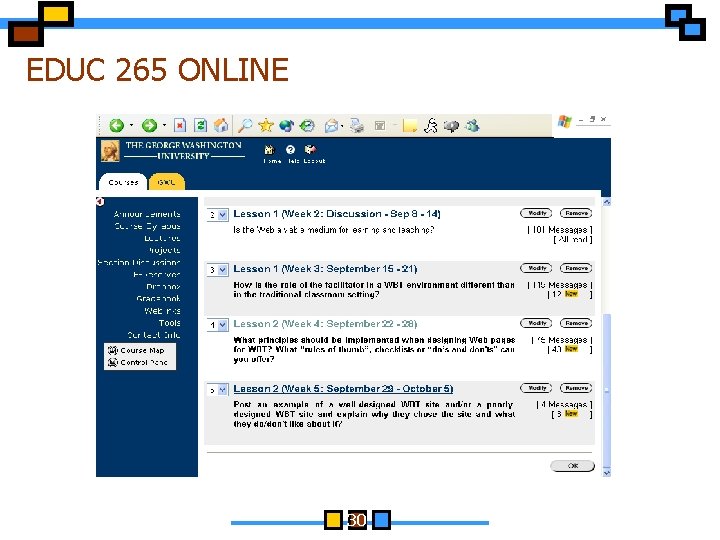Open the browser History icon
Image resolution: width=720 pixels, height=540 pixels.
point(307,125)
